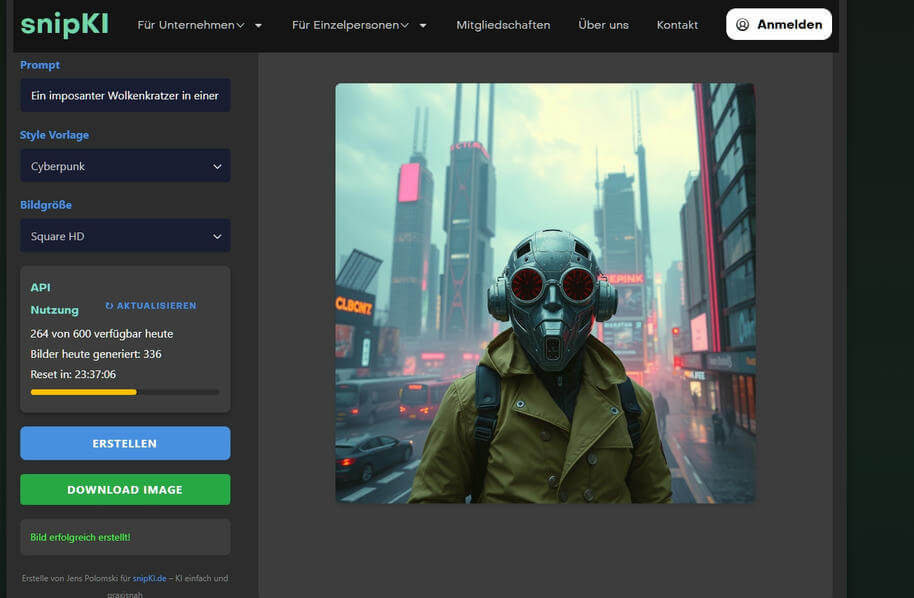Click the generated cyberpunk robot image
This screenshot has height=598, width=914.
tap(545, 293)
